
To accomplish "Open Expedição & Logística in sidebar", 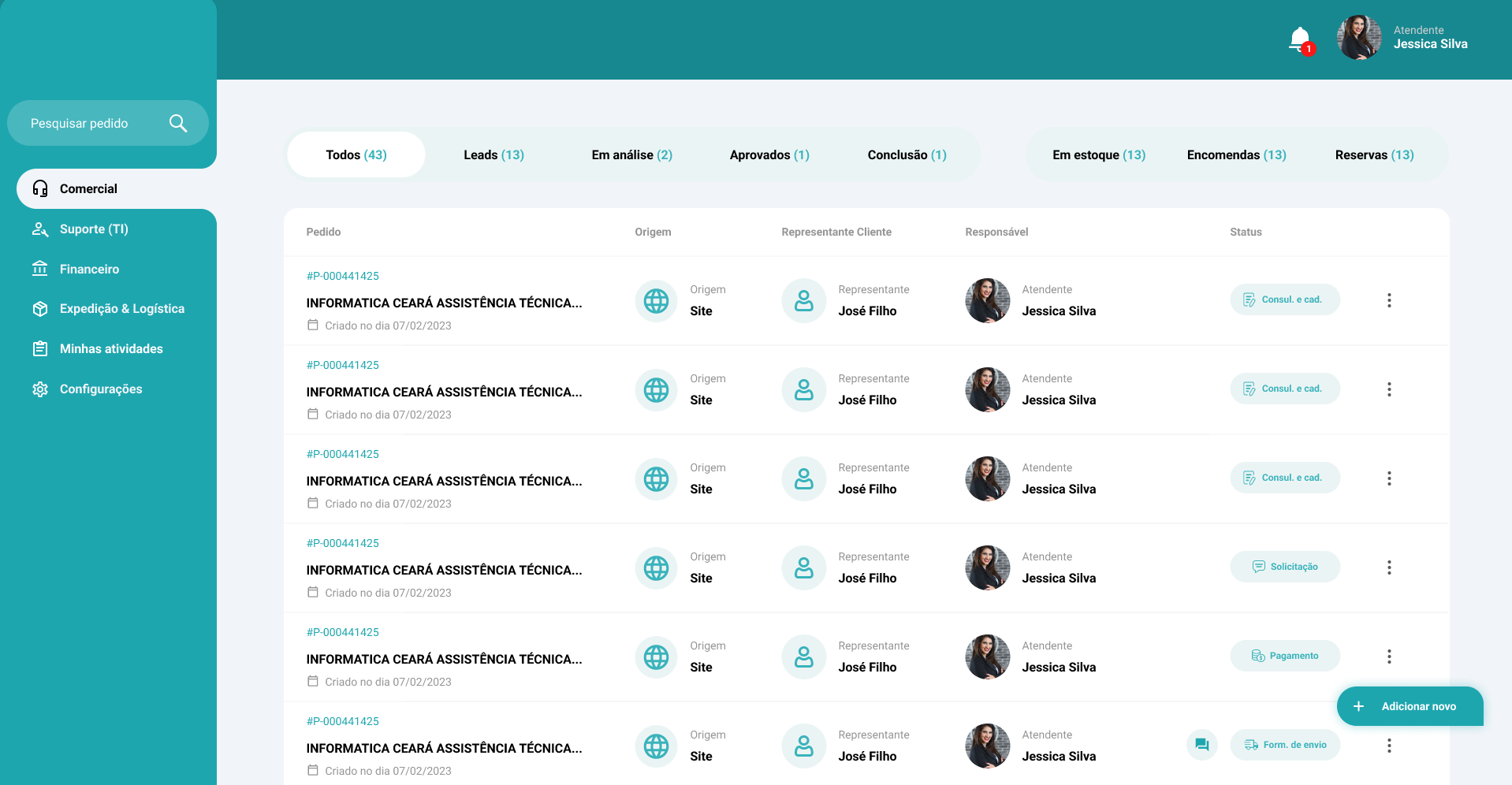I will tap(121, 309).
